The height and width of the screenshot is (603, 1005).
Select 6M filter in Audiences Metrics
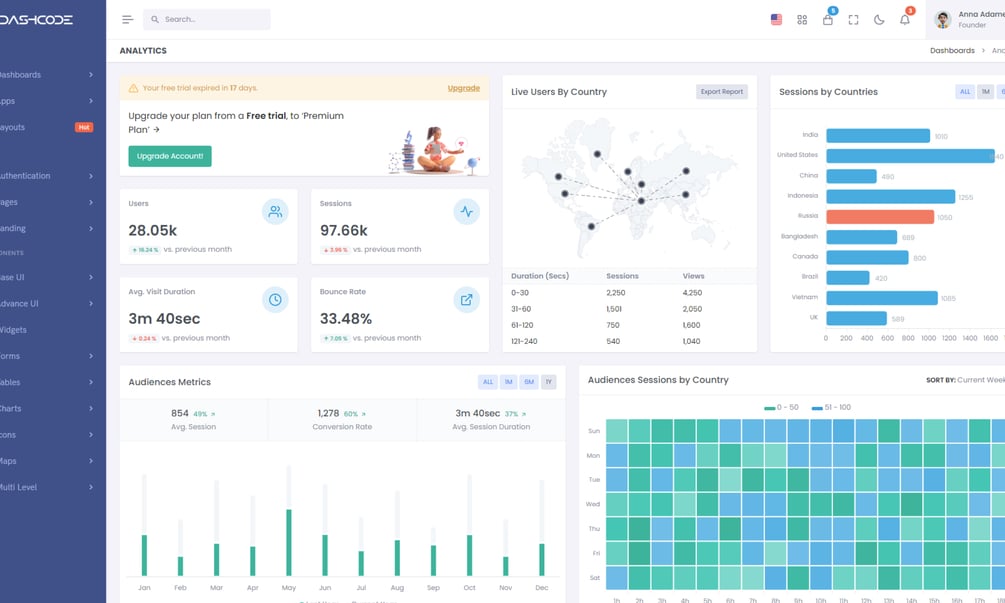pos(529,382)
